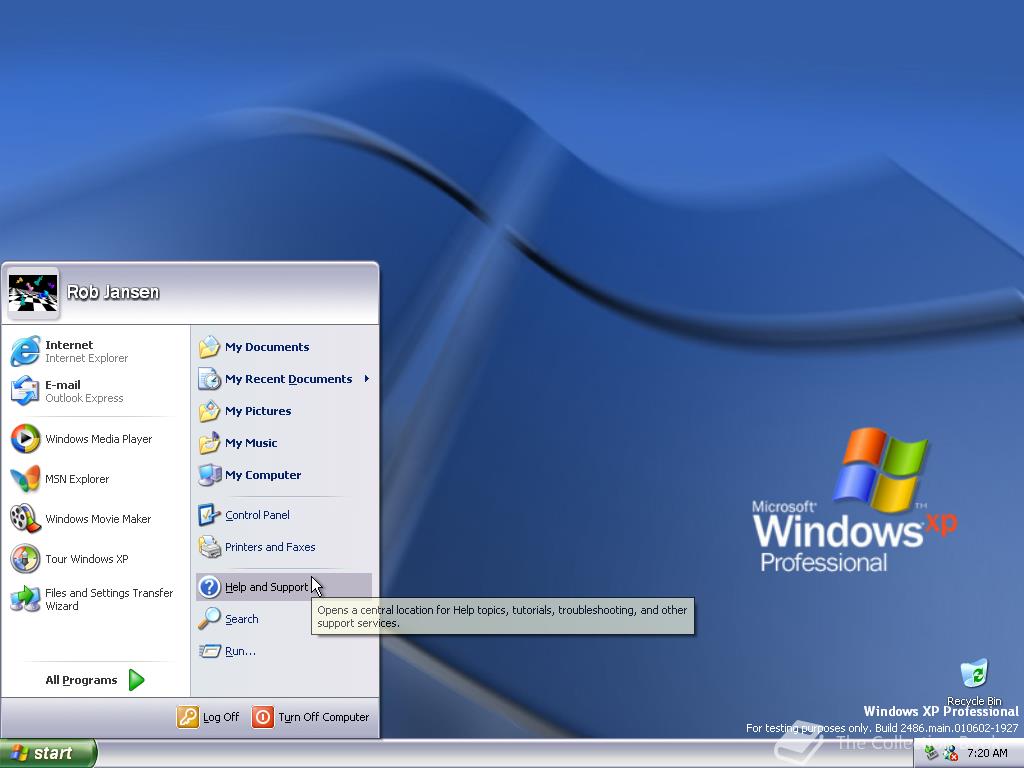Open the My Pictures folder icon

tap(210, 411)
